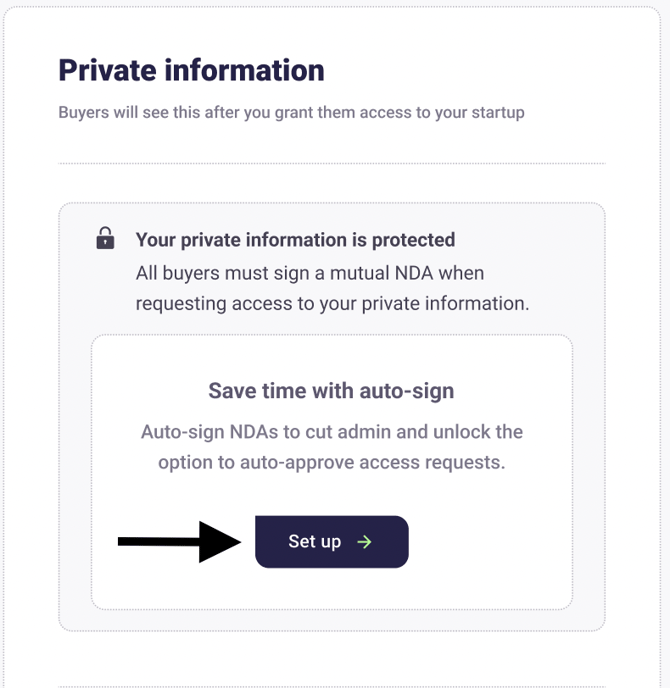Image resolution: width=670 pixels, height=688 pixels.
Task: Click the divider line at page bottom
Action: click(x=331, y=686)
